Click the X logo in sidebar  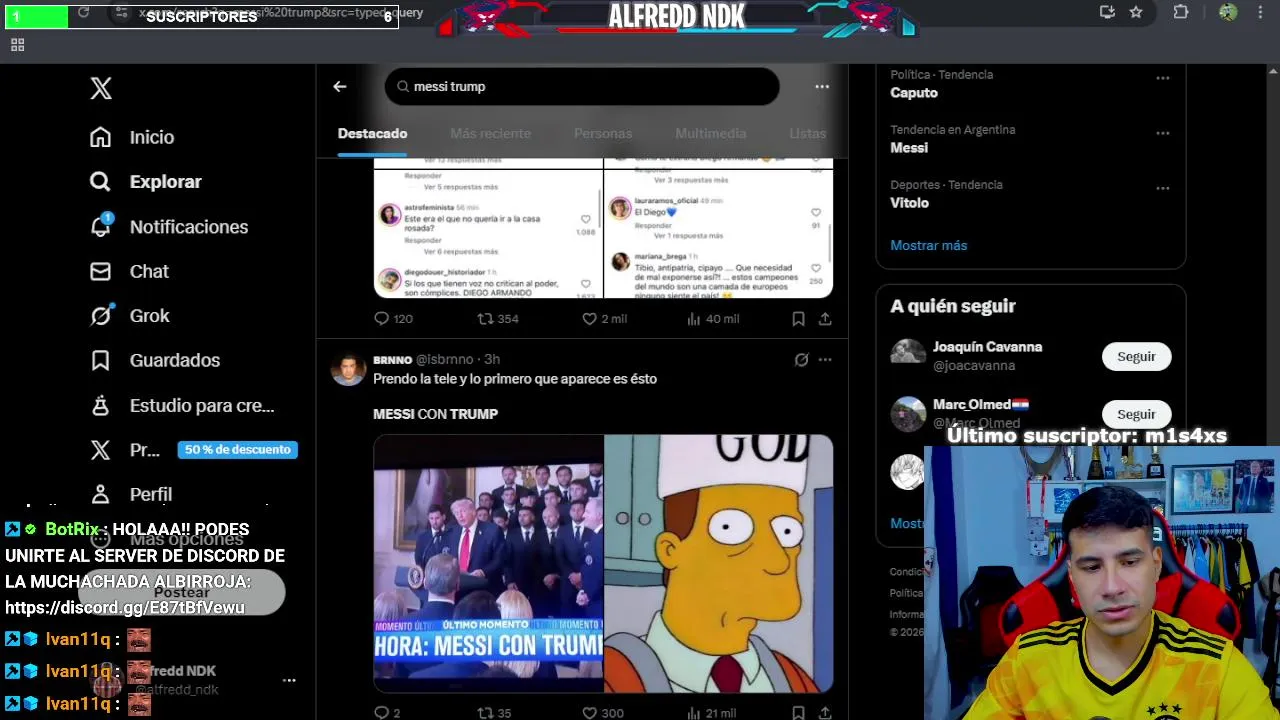click(101, 88)
